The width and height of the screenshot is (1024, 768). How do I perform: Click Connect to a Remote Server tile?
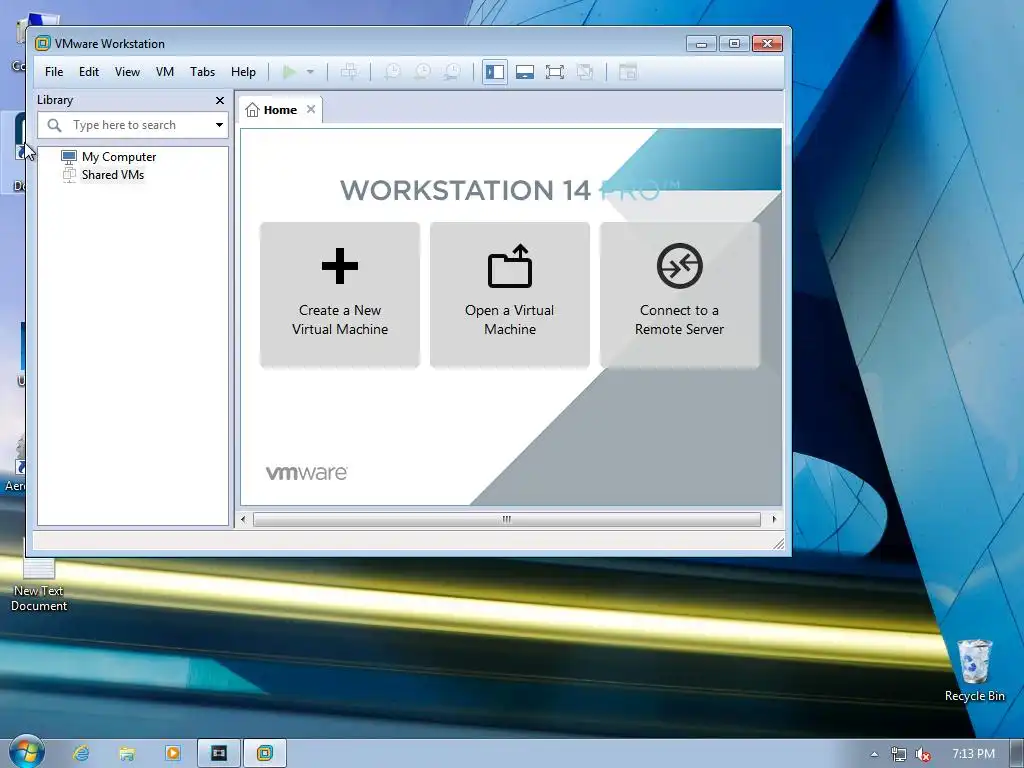[680, 295]
